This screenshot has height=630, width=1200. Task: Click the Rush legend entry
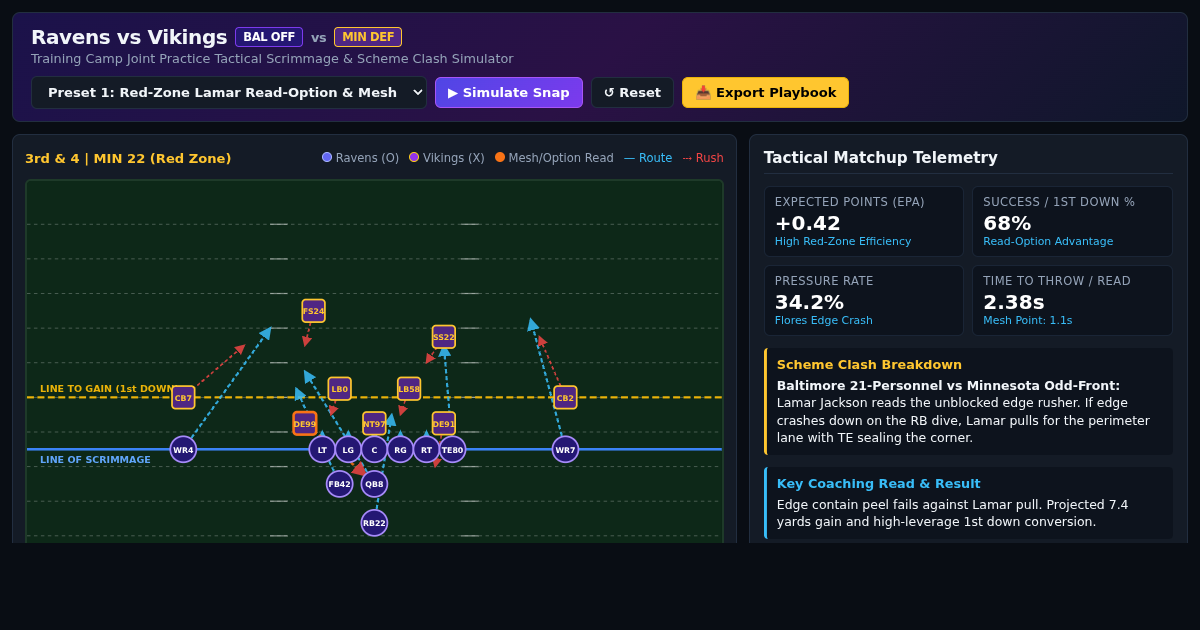703,158
